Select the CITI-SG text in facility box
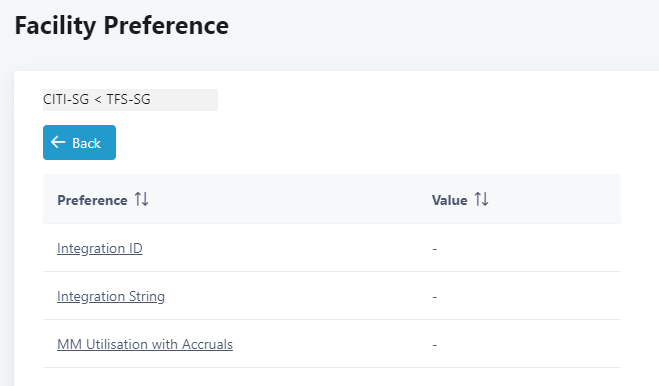Image resolution: width=659 pixels, height=386 pixels. point(66,100)
